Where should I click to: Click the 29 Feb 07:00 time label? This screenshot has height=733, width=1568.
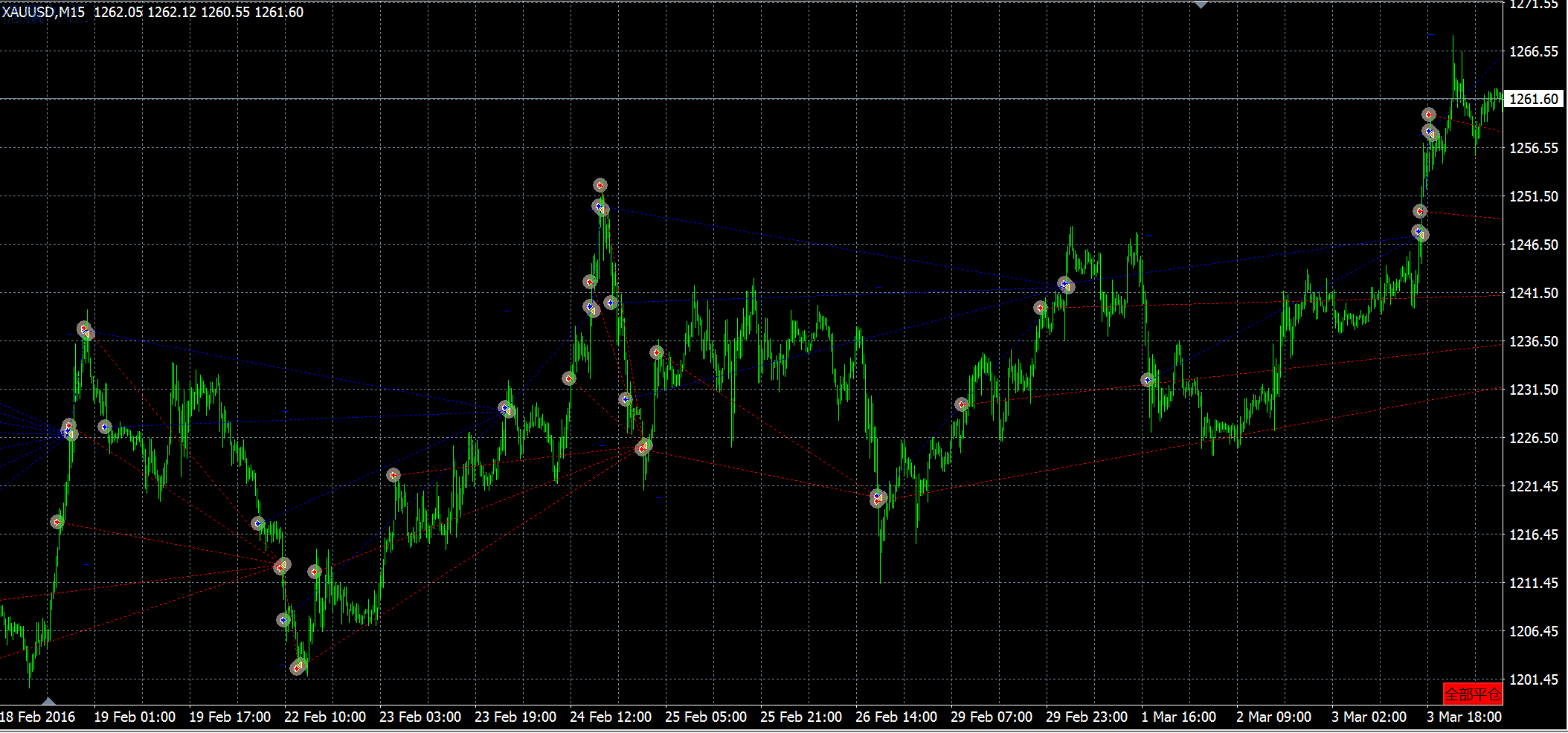[x=992, y=717]
